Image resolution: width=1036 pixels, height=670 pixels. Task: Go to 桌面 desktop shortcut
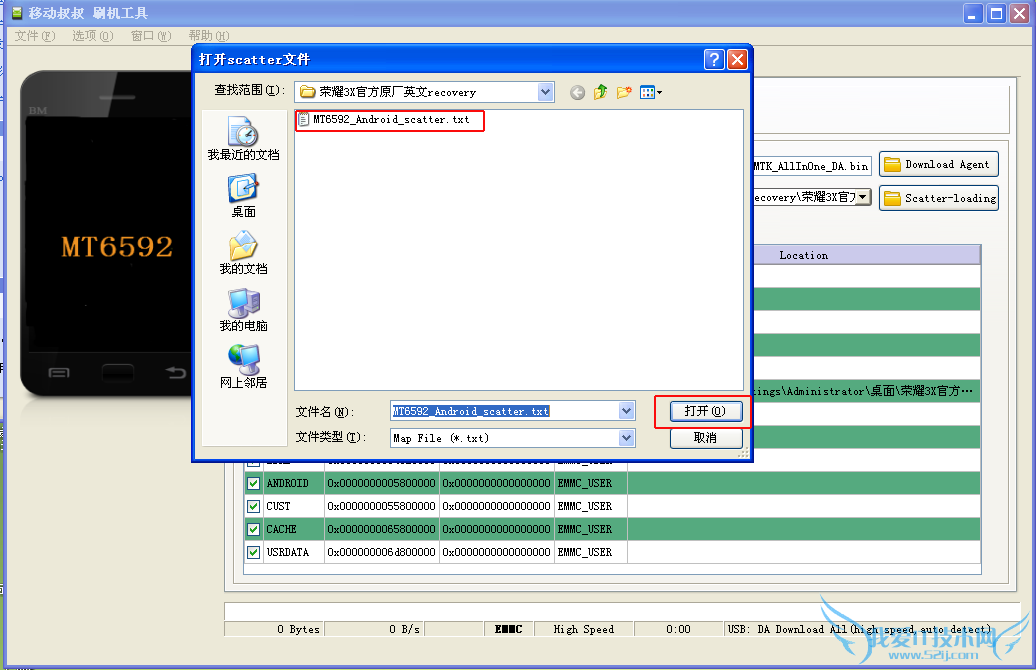[x=243, y=196]
